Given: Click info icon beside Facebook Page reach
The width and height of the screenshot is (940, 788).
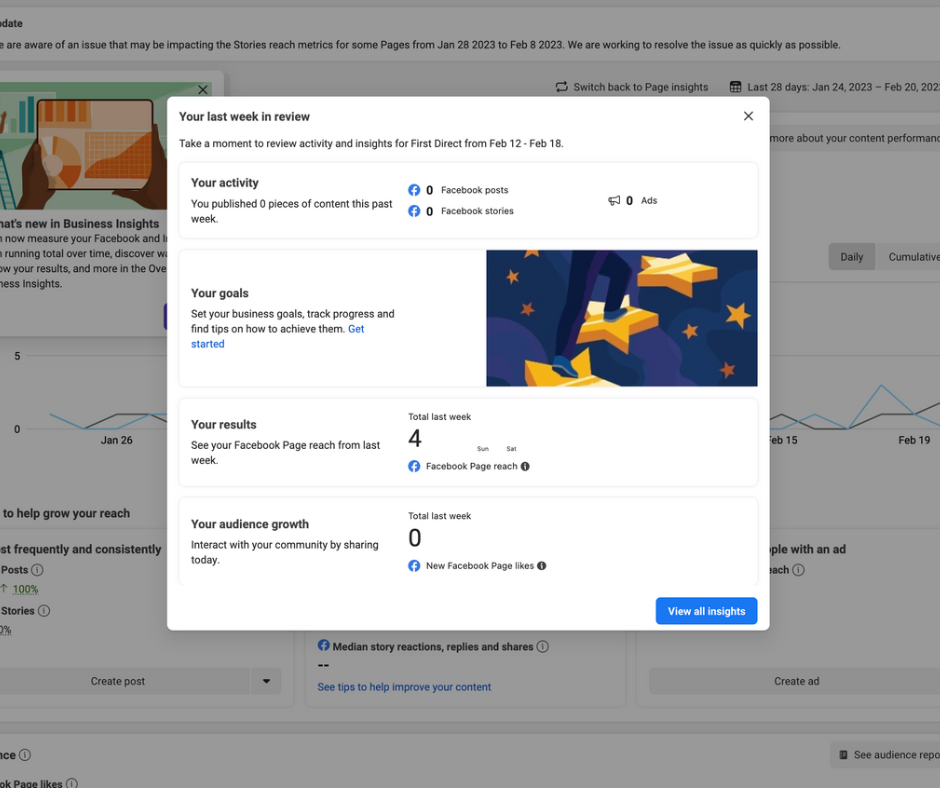Looking at the screenshot, I should point(526,467).
